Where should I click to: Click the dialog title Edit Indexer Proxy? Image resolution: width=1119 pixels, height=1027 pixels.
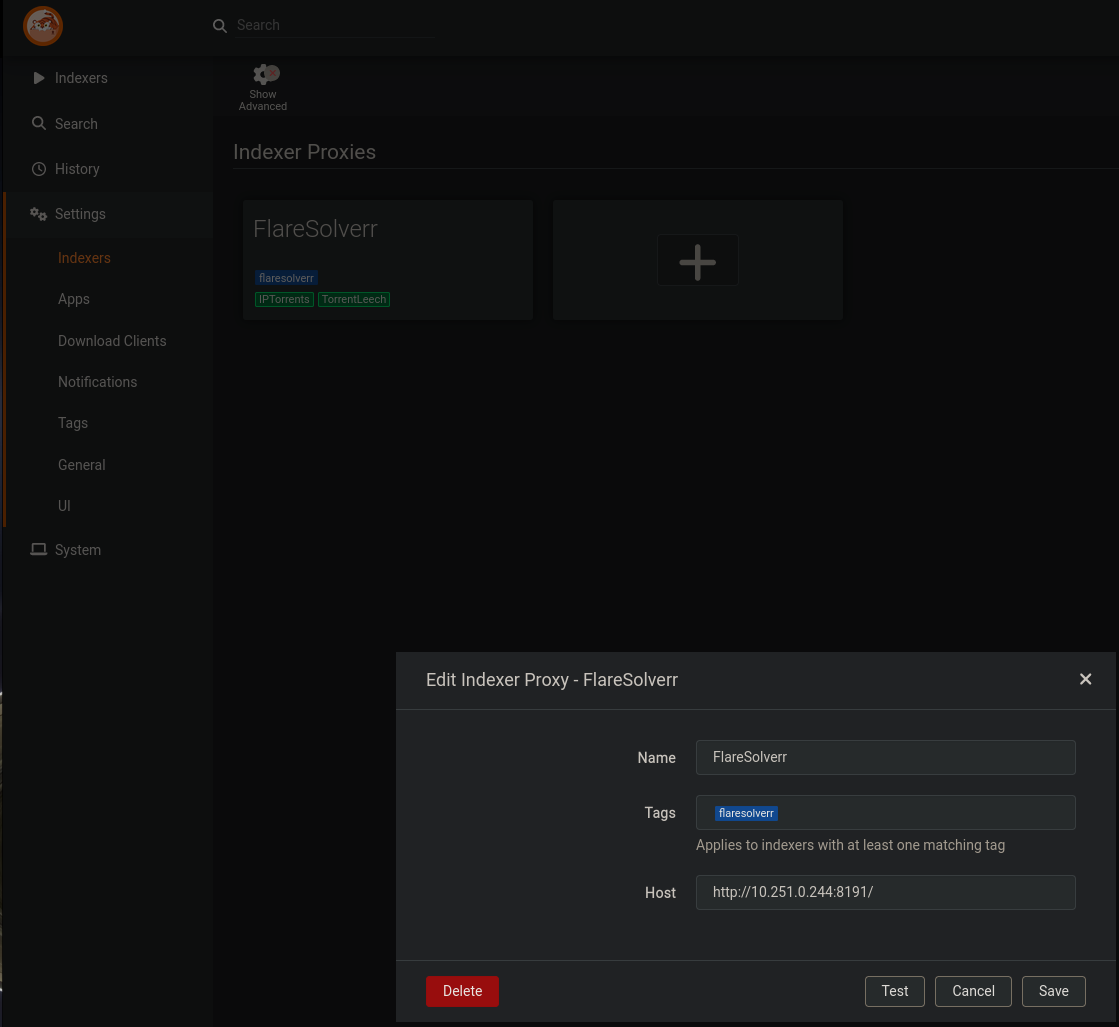click(552, 680)
